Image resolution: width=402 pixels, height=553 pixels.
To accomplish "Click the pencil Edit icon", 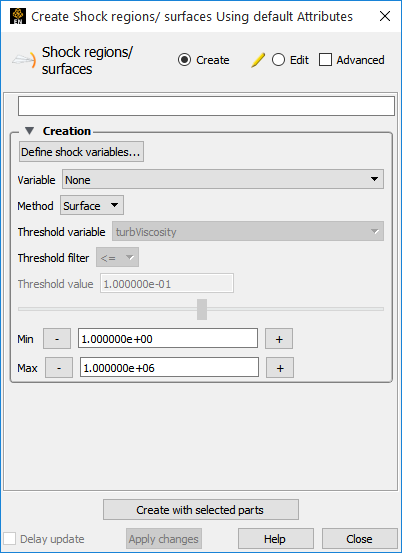I will (258, 60).
